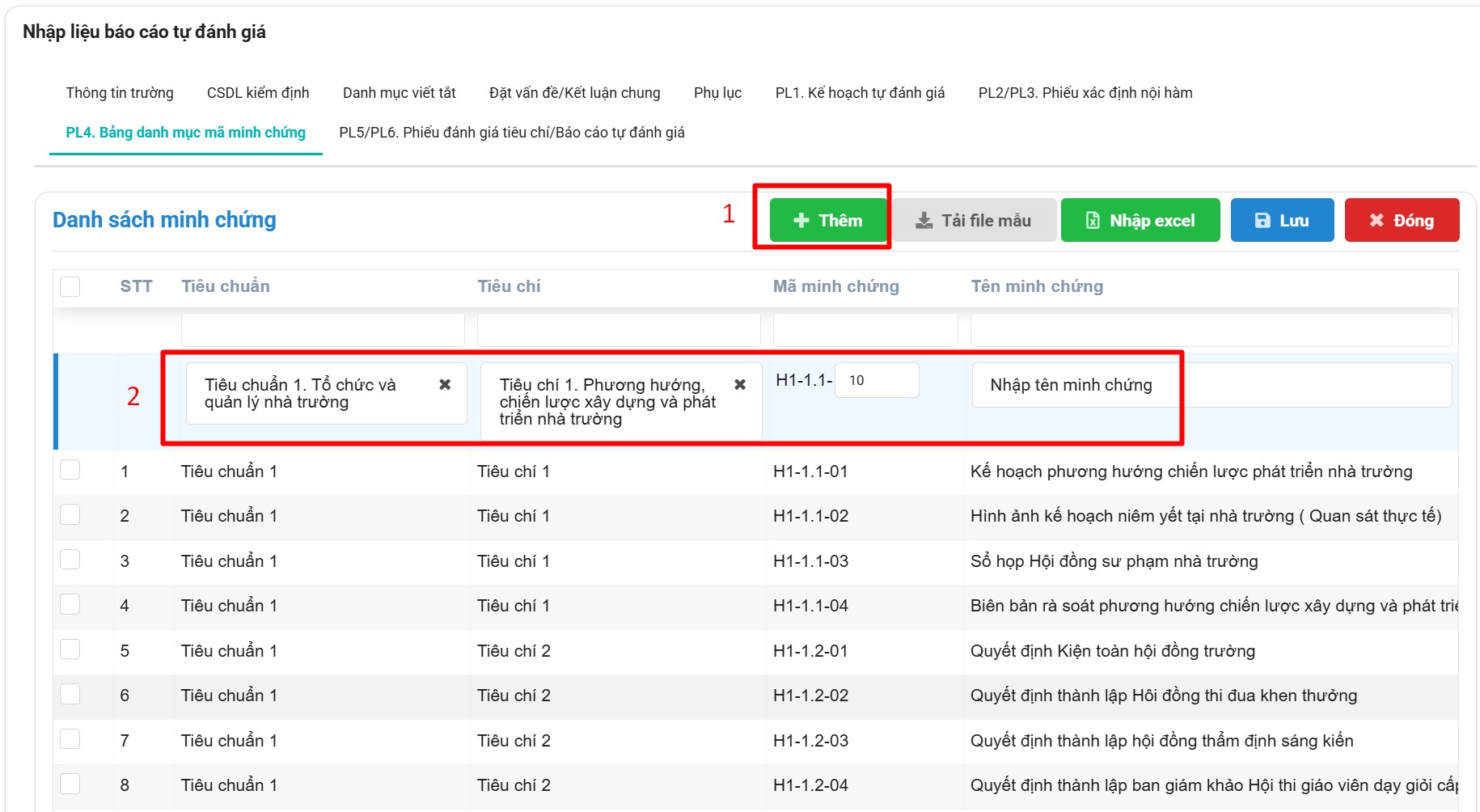Image resolution: width=1480 pixels, height=812 pixels.
Task: Switch to the Thông tin trường tab
Action: pos(120,93)
